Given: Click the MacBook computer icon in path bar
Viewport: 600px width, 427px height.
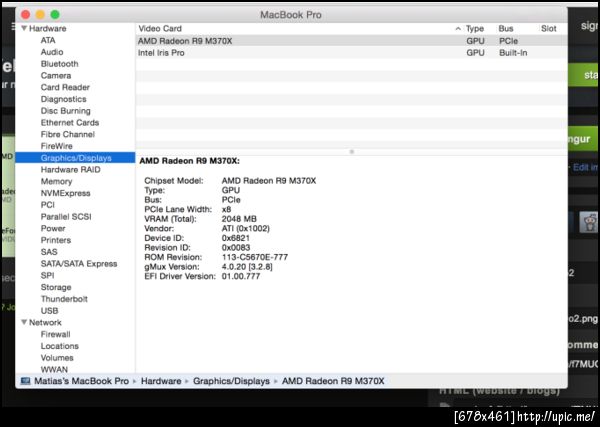Looking at the screenshot, I should [x=25, y=381].
